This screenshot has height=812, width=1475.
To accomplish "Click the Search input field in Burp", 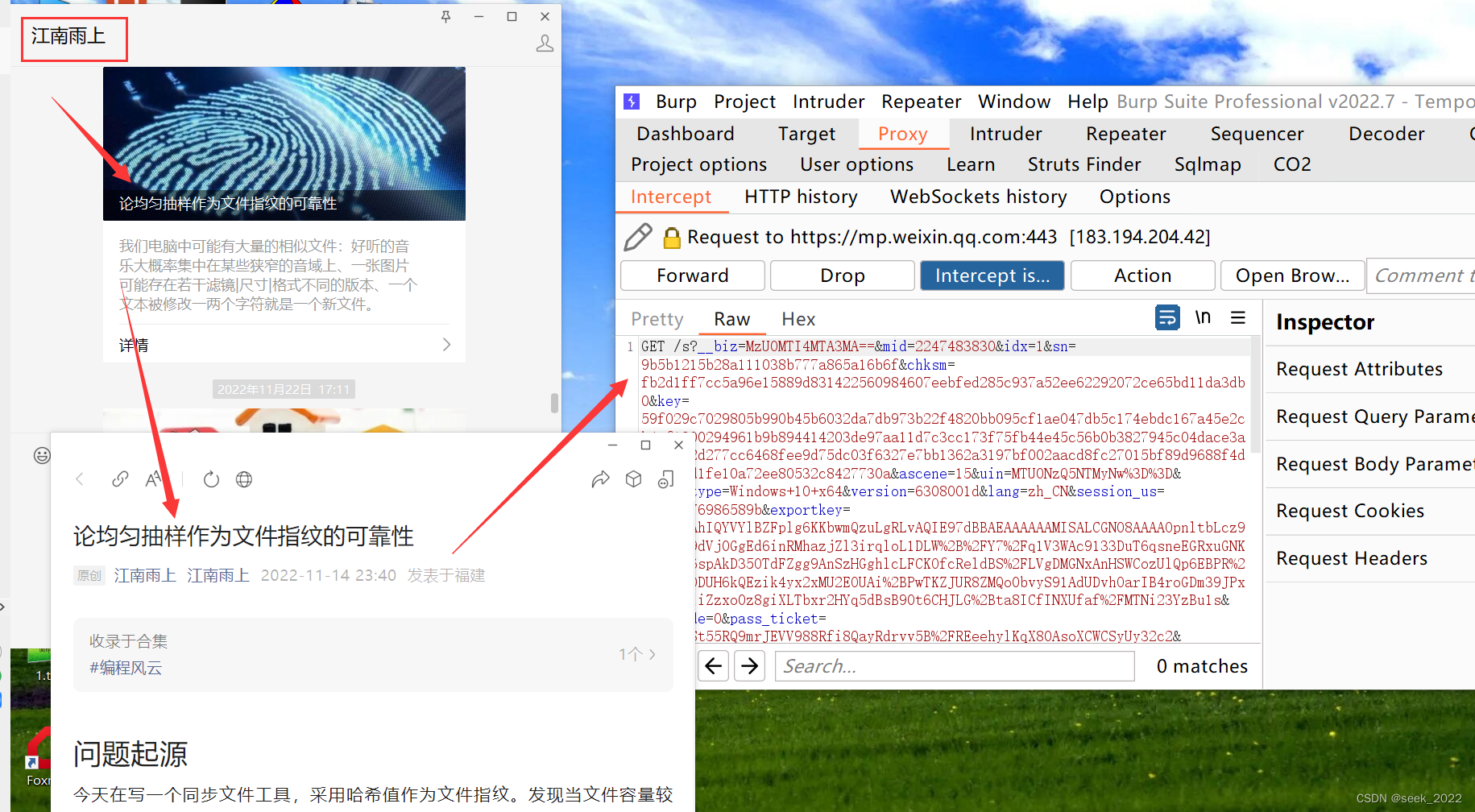I will pyautogui.click(x=955, y=665).
